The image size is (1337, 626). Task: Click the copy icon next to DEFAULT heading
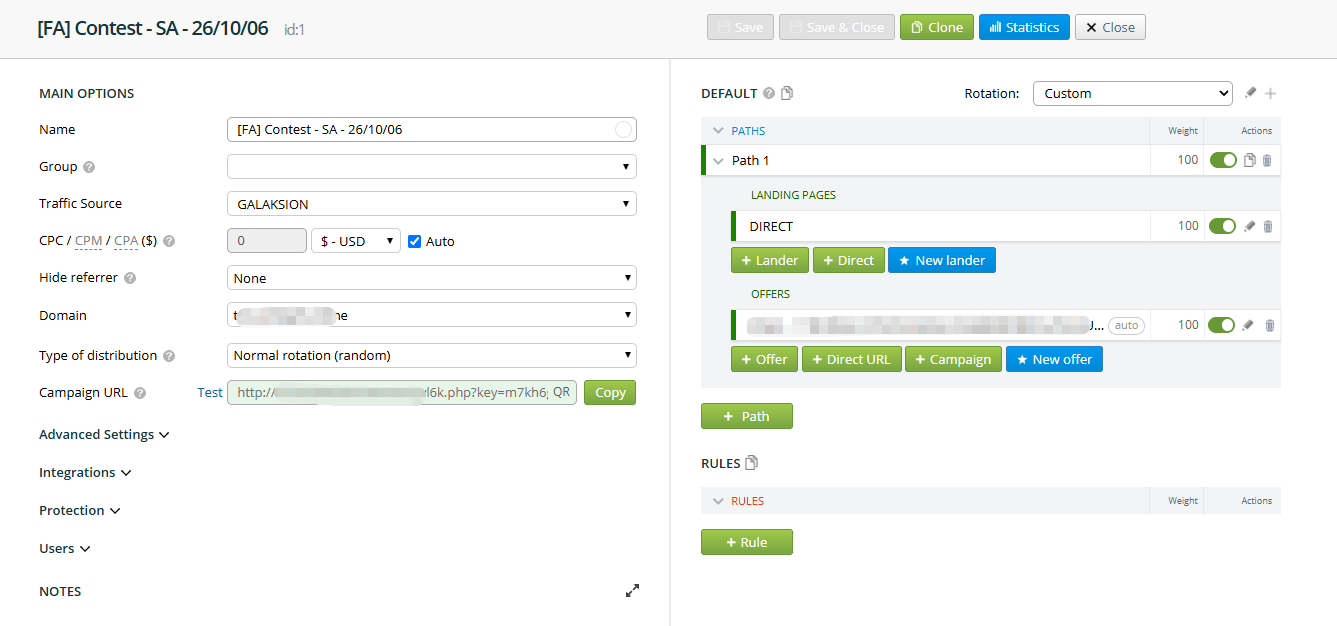(787, 93)
